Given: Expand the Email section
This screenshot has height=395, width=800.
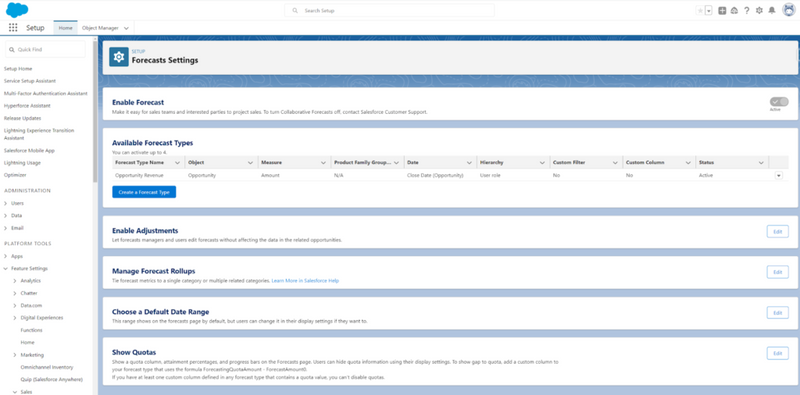Looking at the screenshot, I should point(6,228).
